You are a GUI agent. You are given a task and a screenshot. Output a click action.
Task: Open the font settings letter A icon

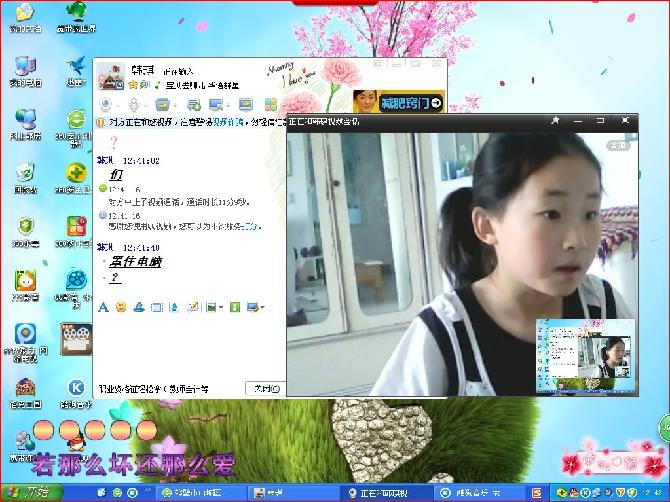tap(103, 307)
